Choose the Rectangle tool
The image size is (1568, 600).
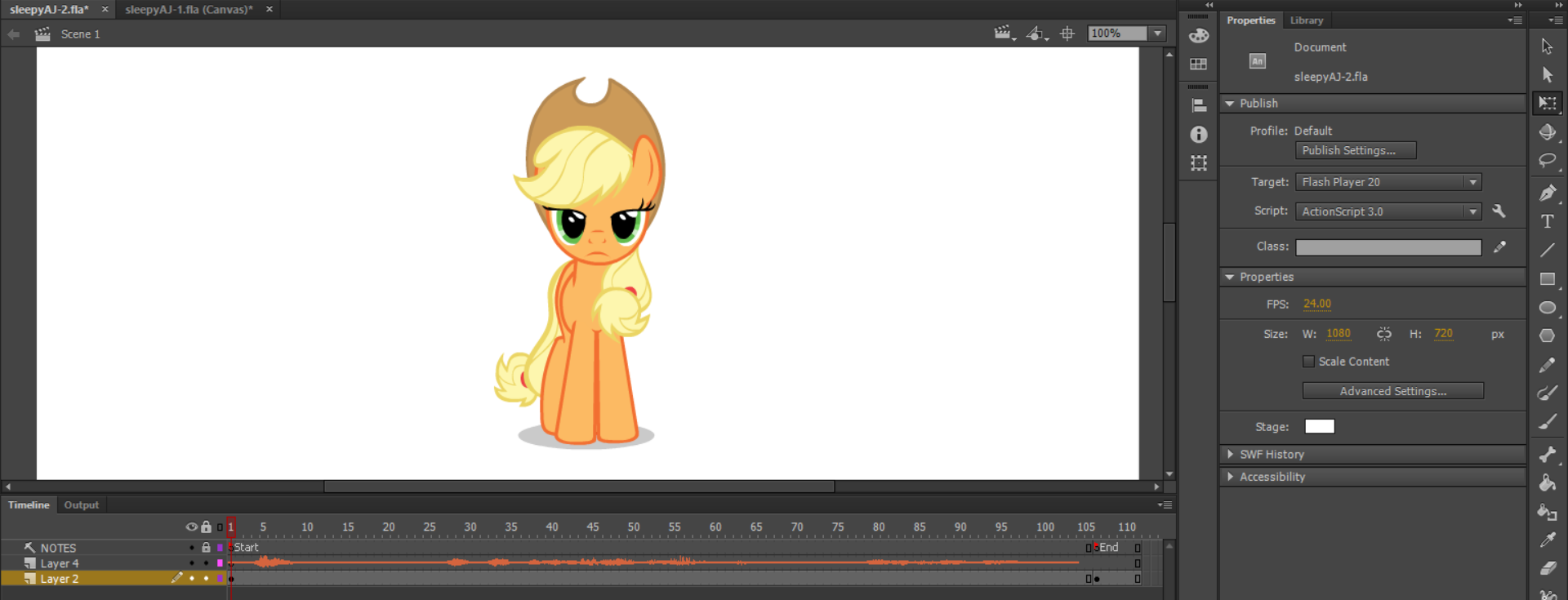coord(1548,279)
